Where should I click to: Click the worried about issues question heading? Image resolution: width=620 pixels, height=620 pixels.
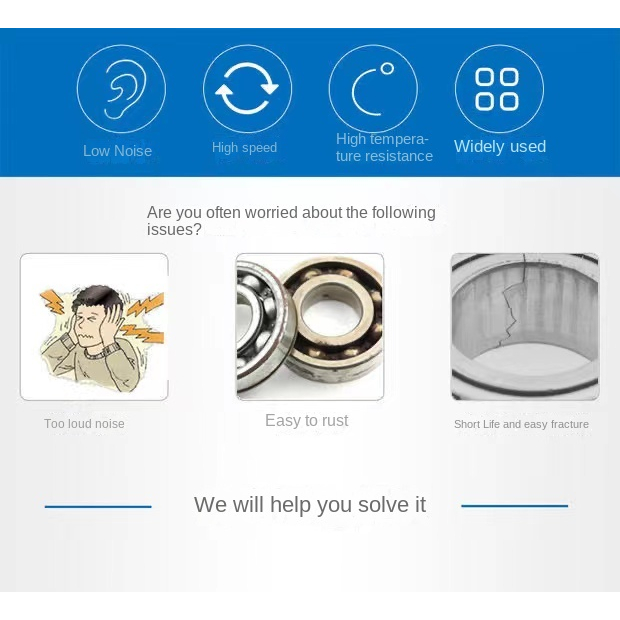pyautogui.click(x=291, y=221)
